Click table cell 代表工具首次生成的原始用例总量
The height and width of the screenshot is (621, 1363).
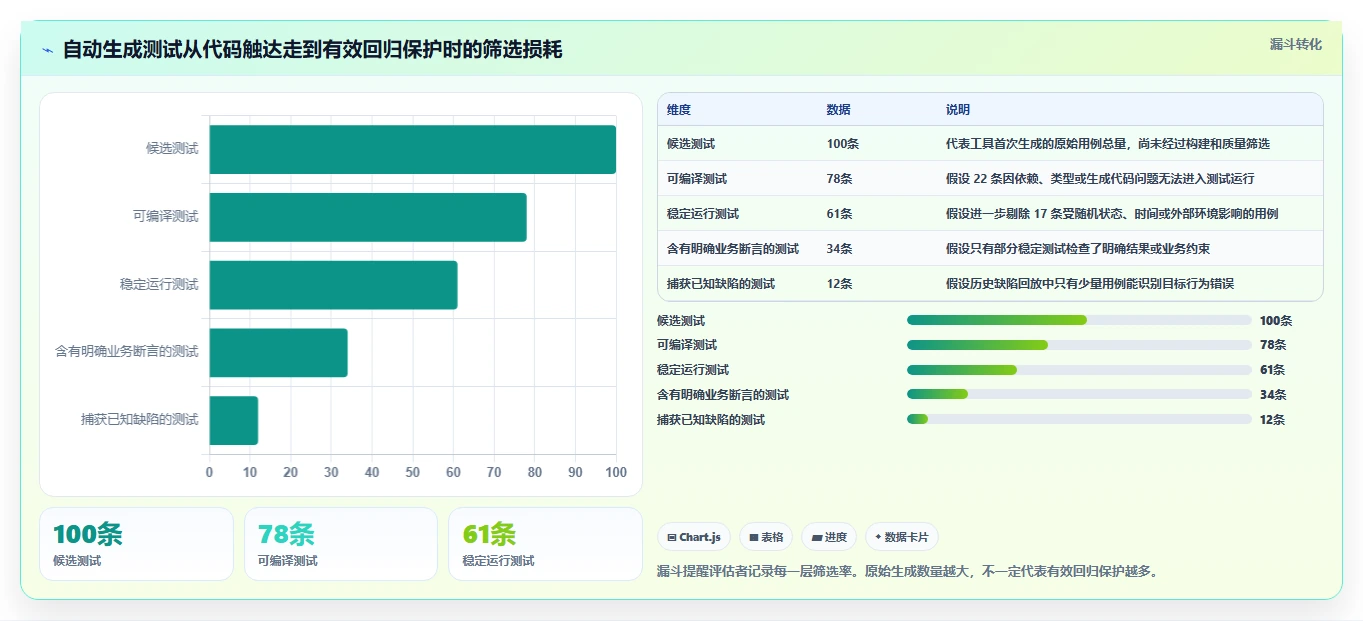click(1108, 144)
